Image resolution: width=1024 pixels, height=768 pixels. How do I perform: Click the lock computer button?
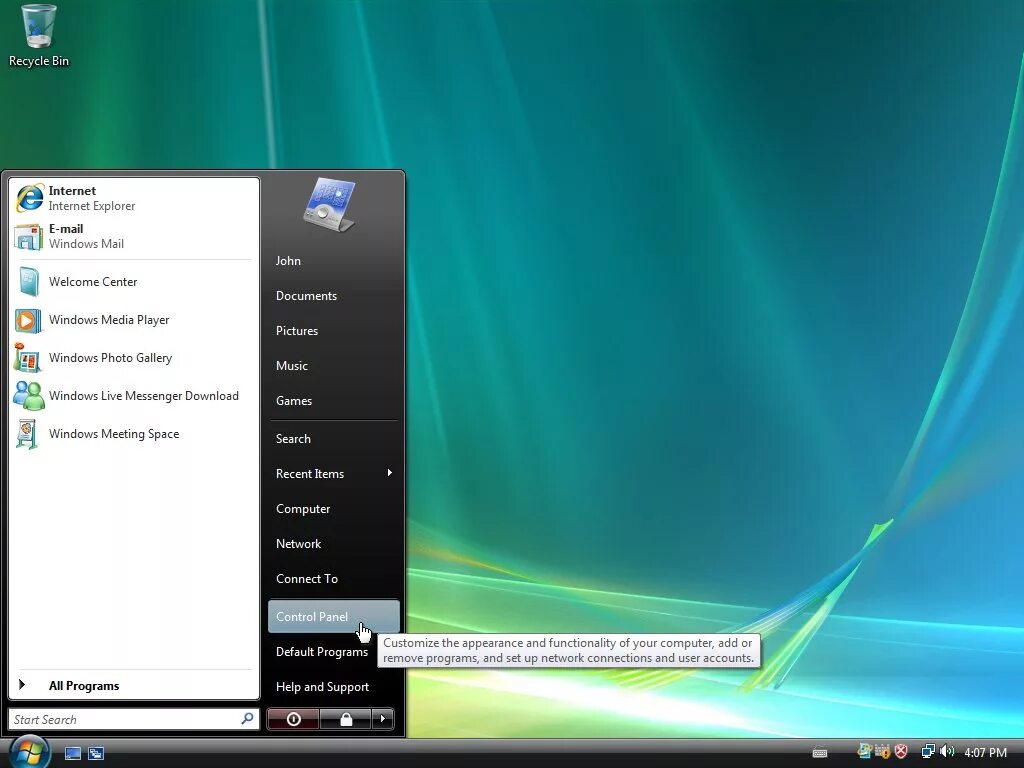(x=345, y=719)
